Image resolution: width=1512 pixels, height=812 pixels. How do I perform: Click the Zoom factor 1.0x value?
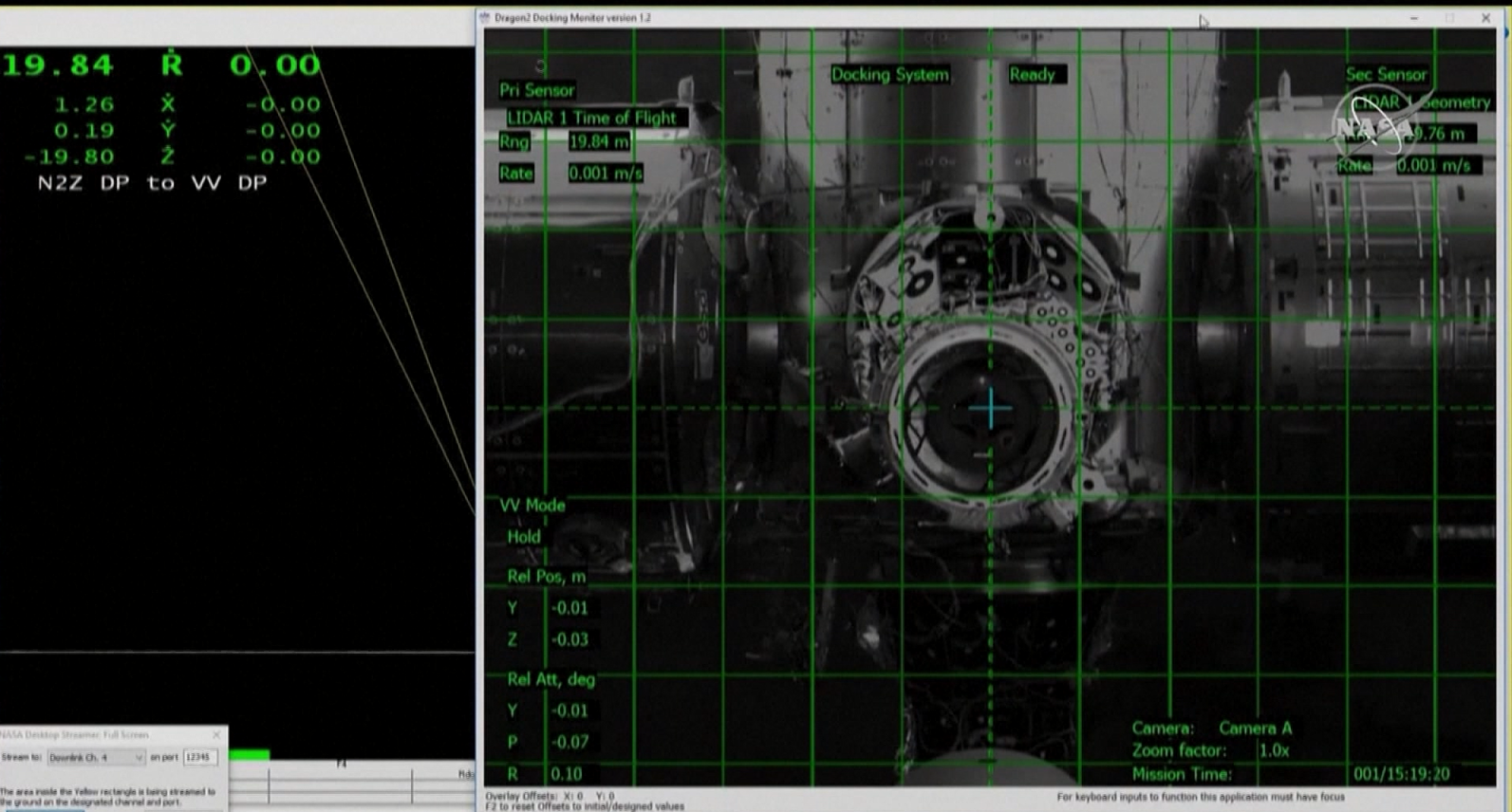[1274, 750]
